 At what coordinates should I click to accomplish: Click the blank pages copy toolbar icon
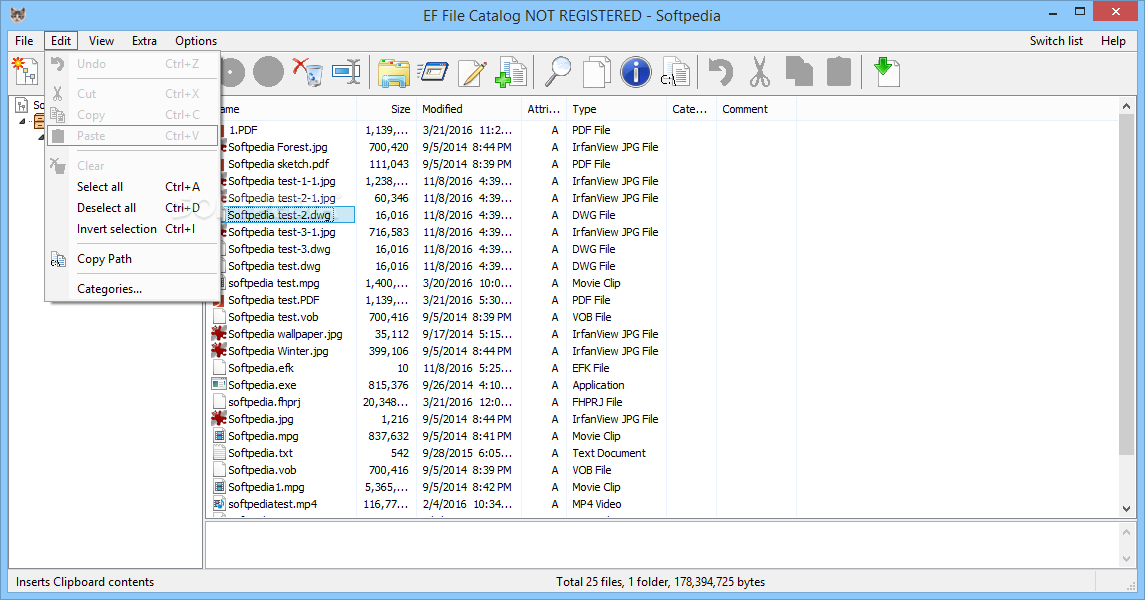(x=597, y=72)
